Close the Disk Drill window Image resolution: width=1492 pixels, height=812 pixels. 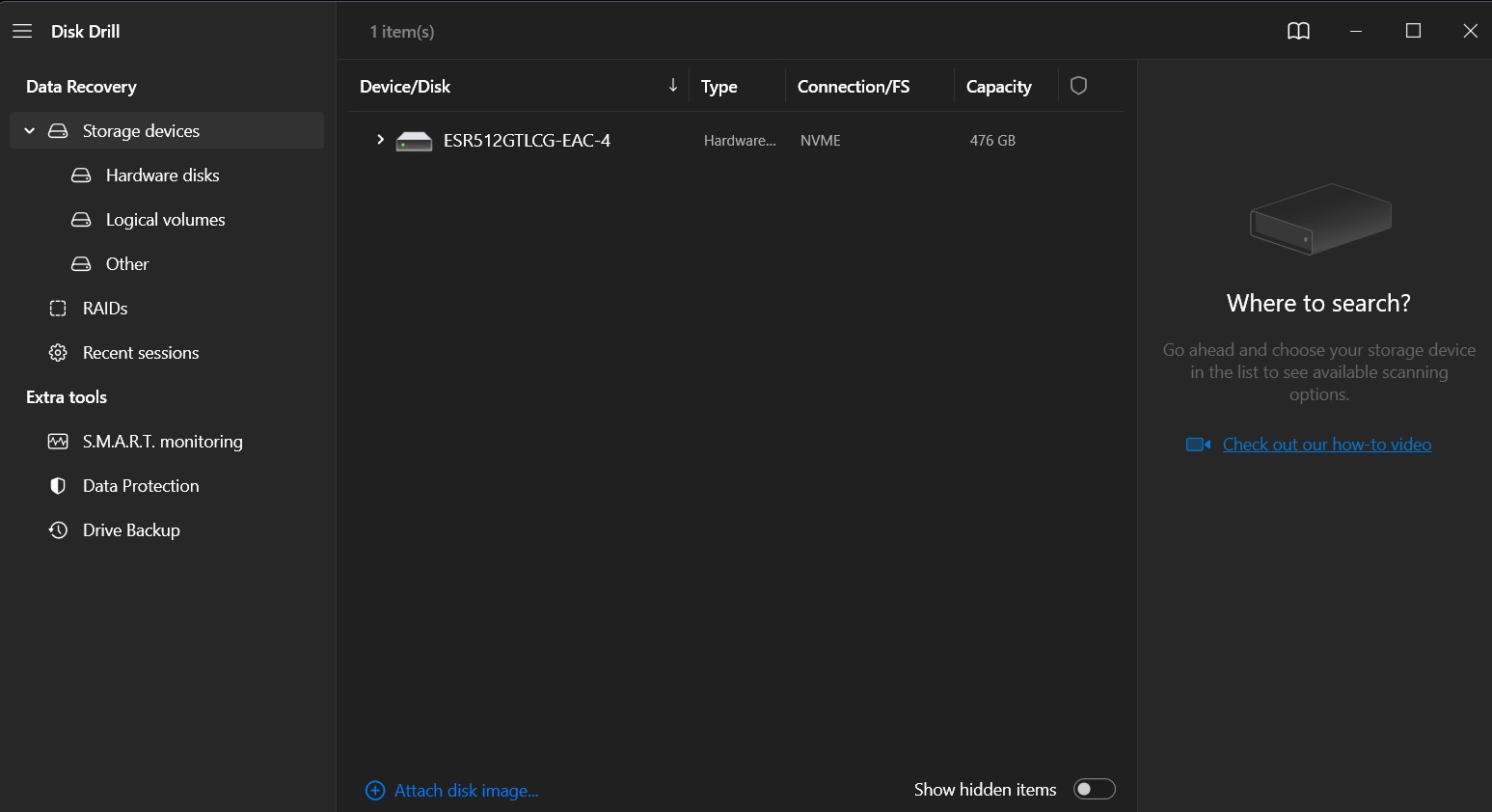(1470, 31)
